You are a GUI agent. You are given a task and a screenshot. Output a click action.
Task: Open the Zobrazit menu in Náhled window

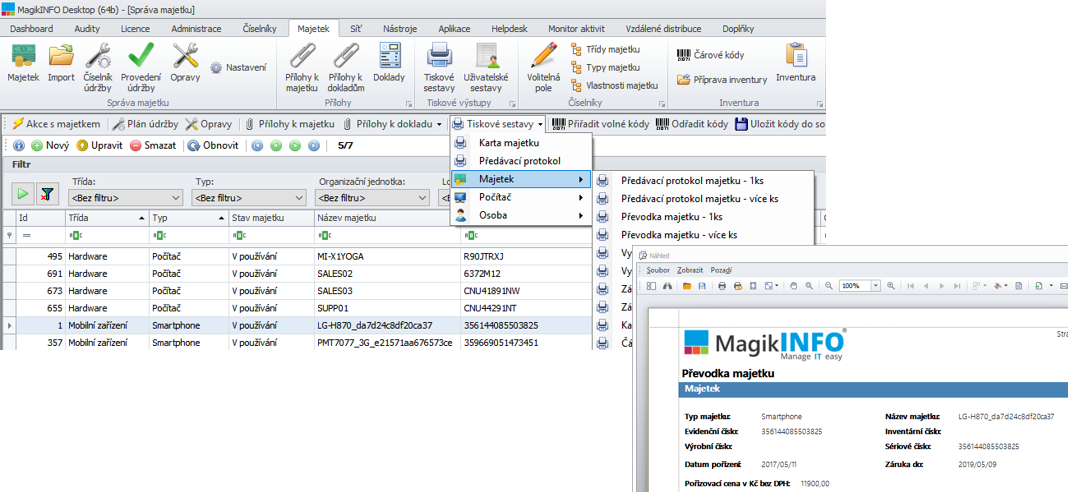[x=689, y=271]
